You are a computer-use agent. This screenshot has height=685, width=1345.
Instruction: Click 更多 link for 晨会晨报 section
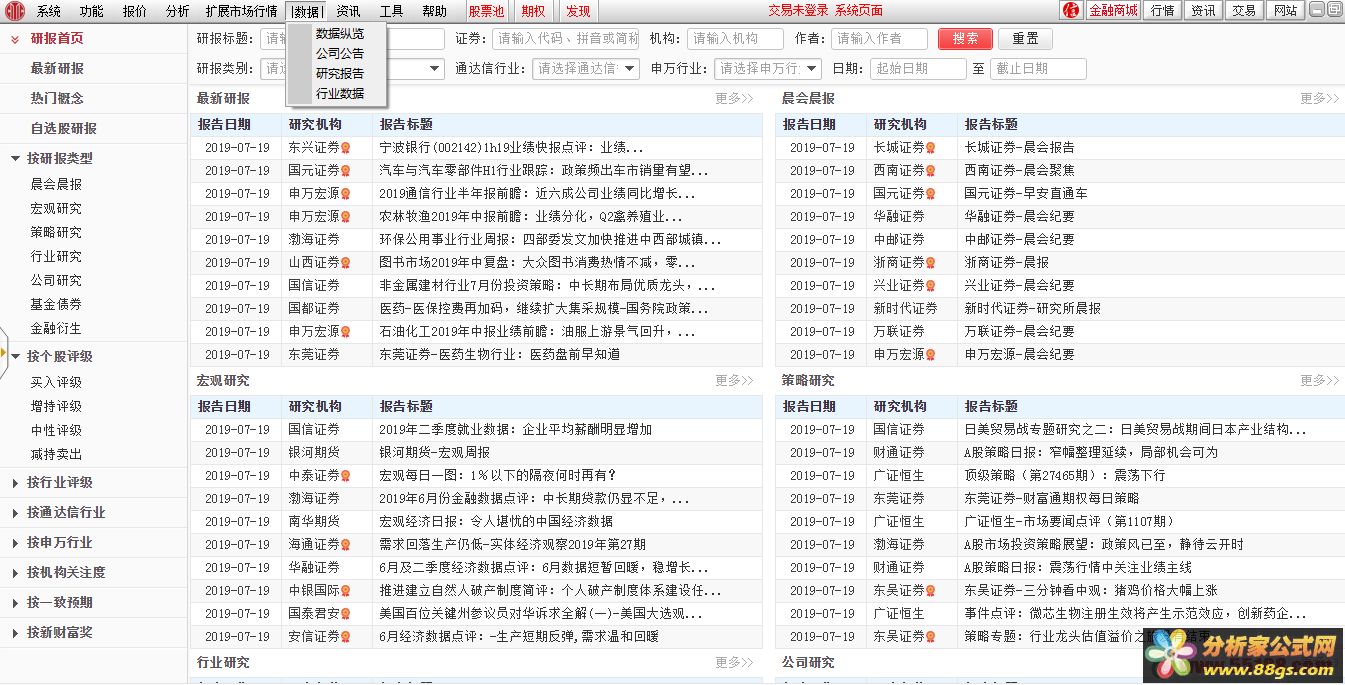click(x=1319, y=99)
